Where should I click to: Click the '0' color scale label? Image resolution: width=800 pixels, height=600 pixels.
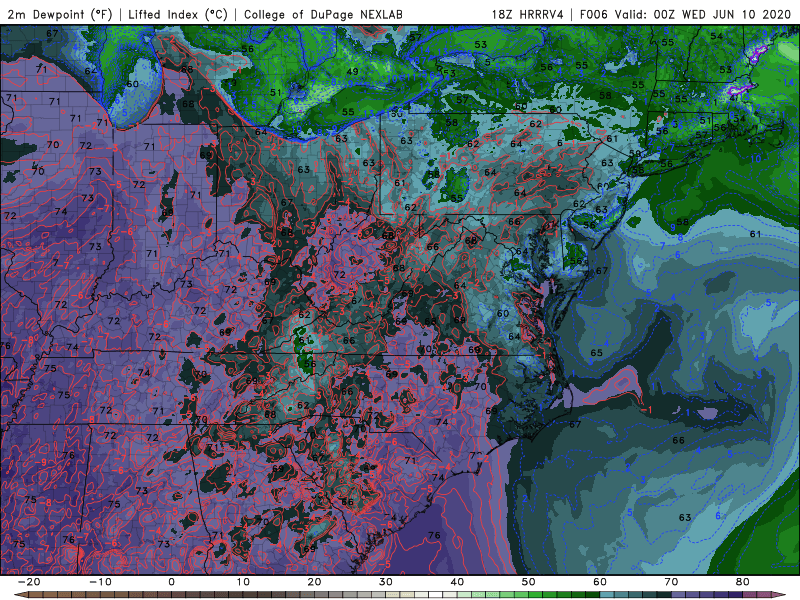click(x=171, y=582)
